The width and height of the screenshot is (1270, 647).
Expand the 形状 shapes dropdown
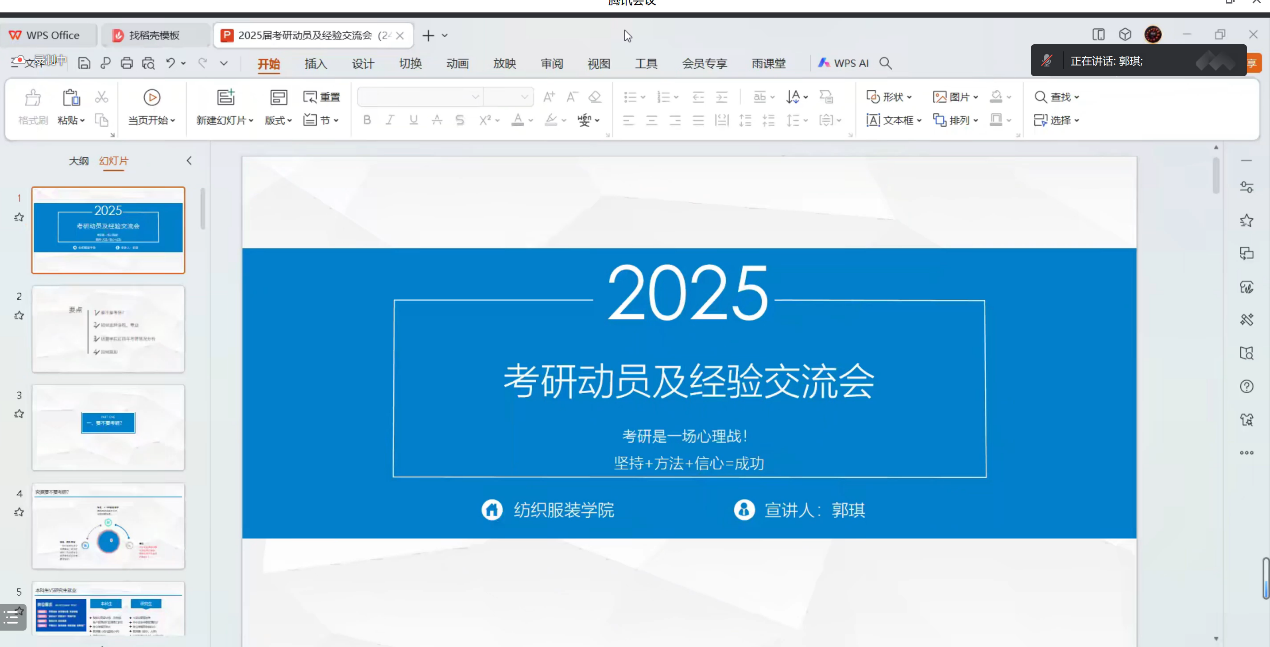coord(889,97)
